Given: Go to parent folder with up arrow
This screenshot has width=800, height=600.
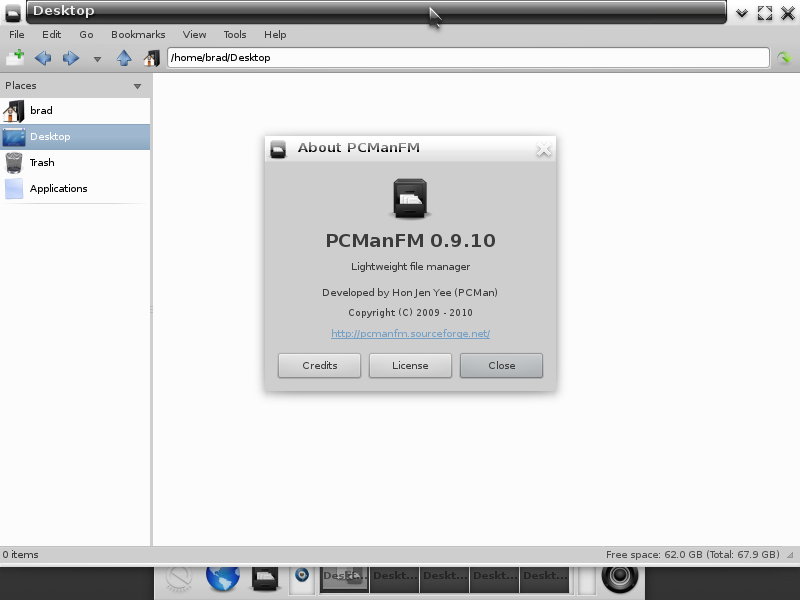Looking at the screenshot, I should pos(124,58).
